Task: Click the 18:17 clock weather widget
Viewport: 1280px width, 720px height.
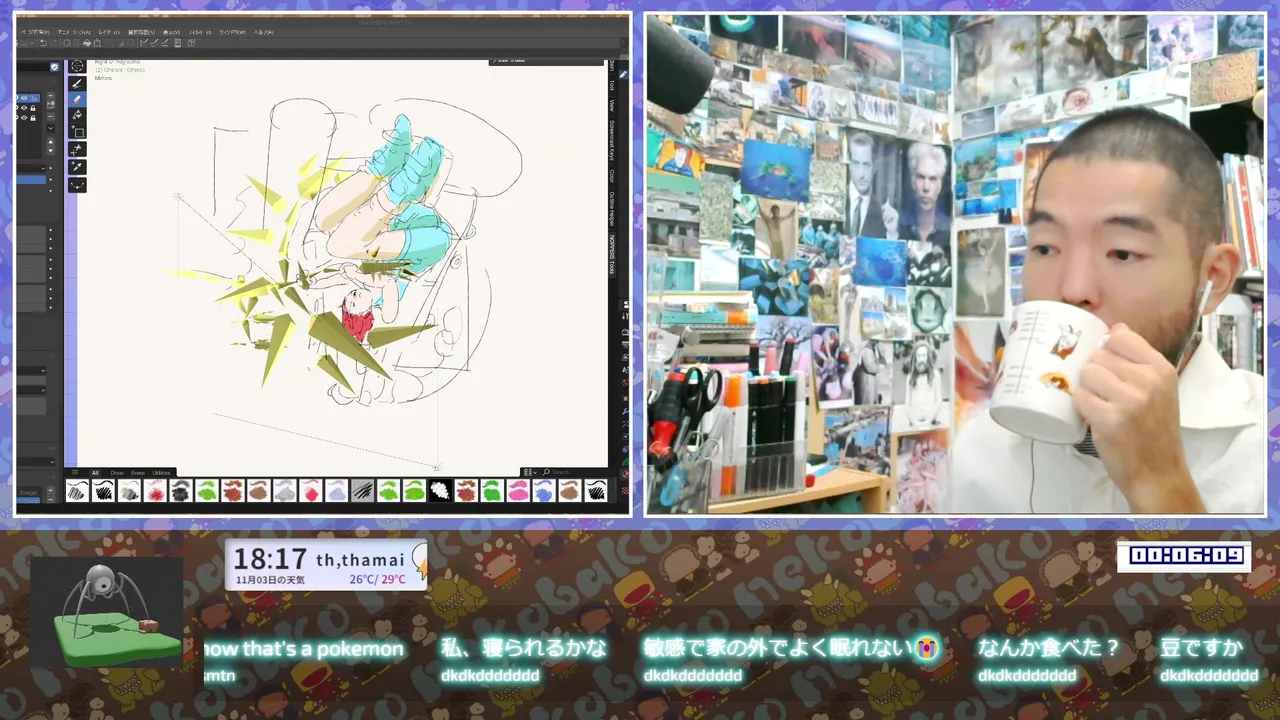Action: pos(326,565)
